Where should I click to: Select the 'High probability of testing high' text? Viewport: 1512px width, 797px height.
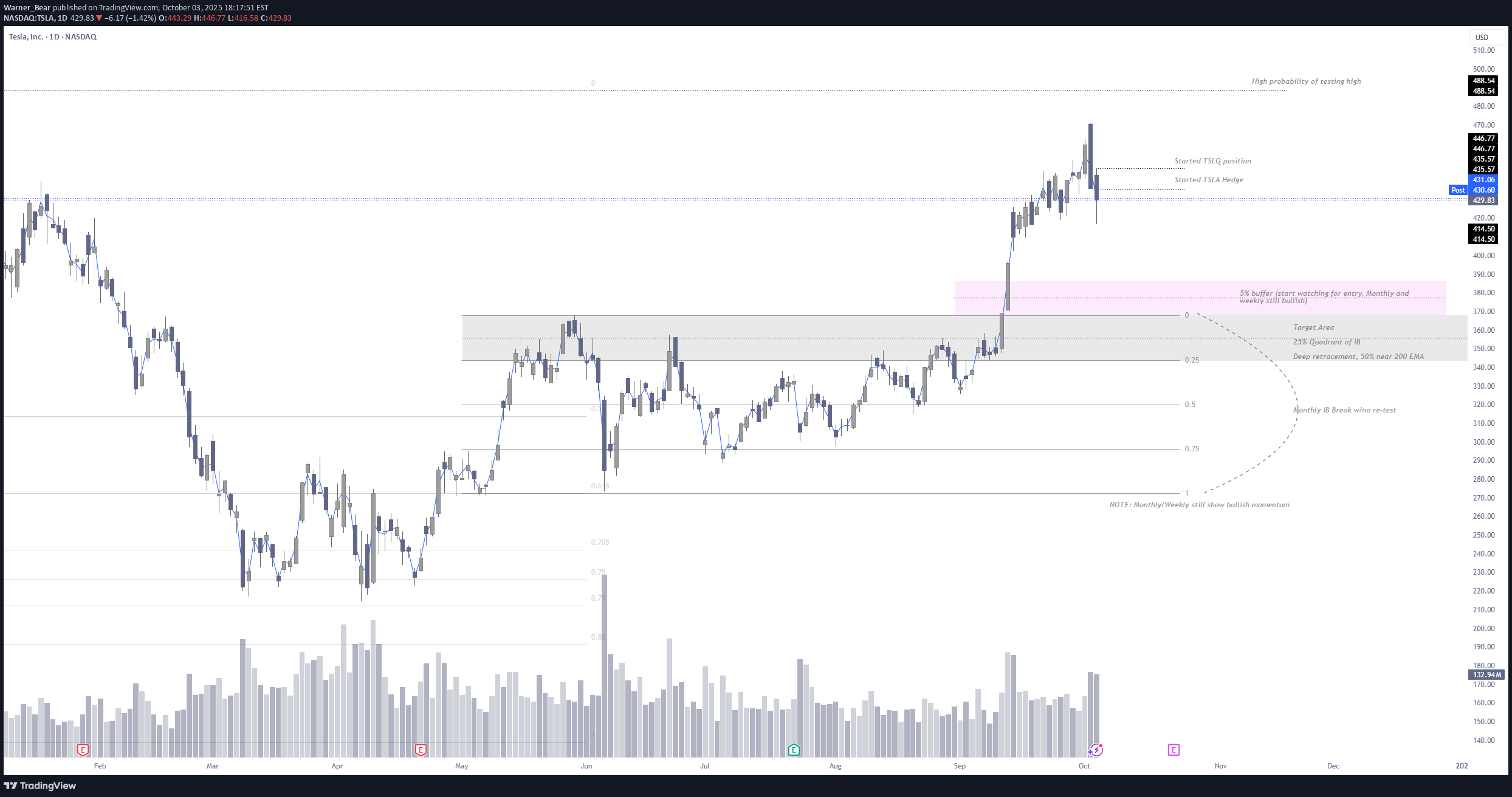[x=1306, y=81]
